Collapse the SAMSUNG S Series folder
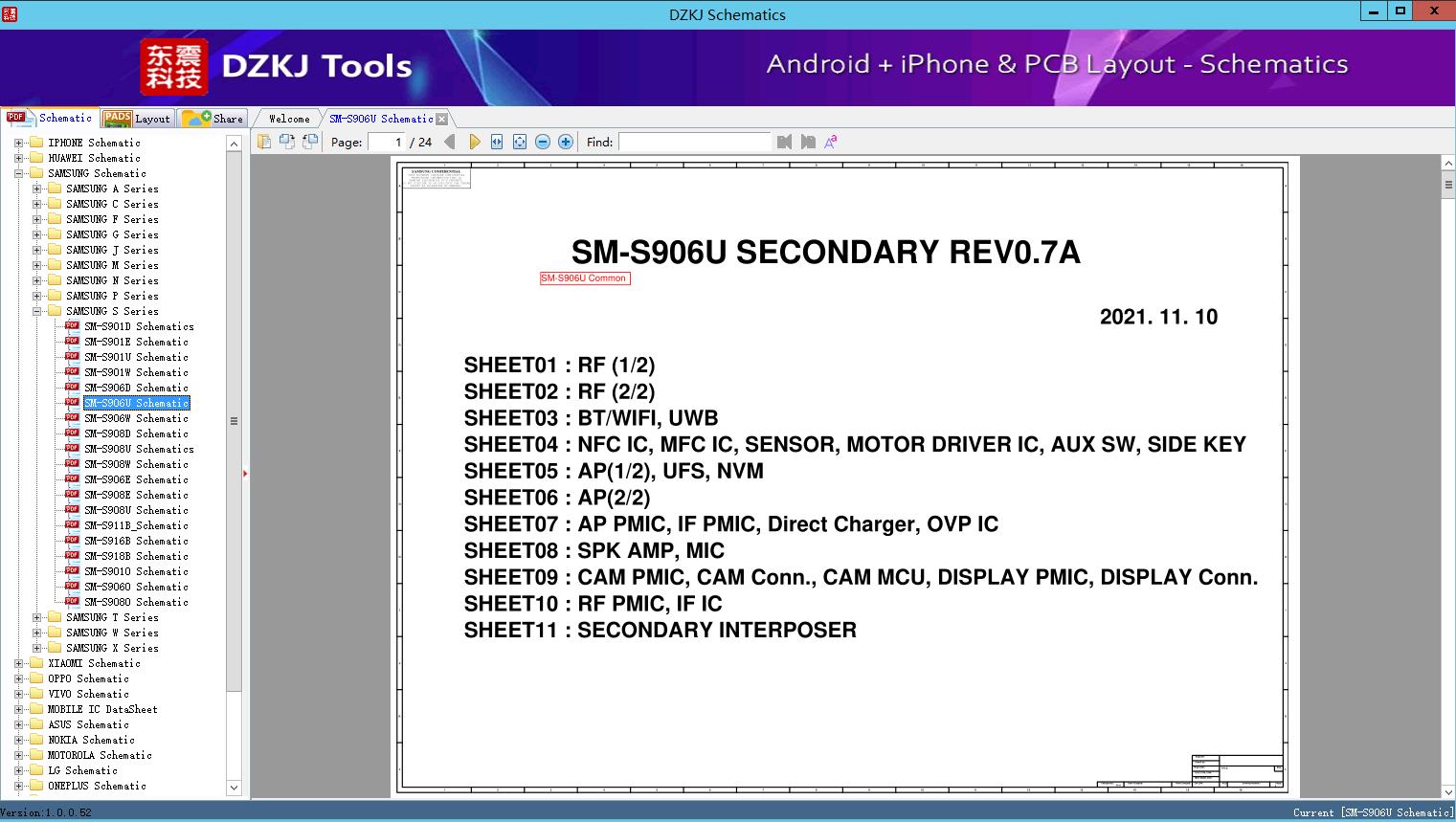The height and width of the screenshot is (822, 1456). 36,311
